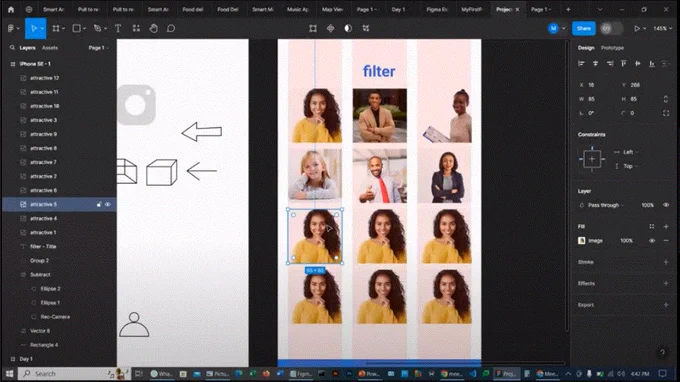Select the Pen tool
Image resolution: width=680 pixels, height=382 pixels.
click(97, 28)
